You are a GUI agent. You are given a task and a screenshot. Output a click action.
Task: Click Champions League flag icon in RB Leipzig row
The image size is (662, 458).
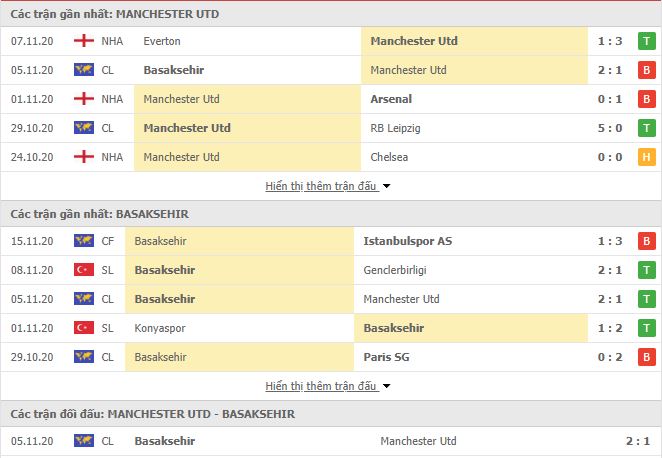click(84, 127)
